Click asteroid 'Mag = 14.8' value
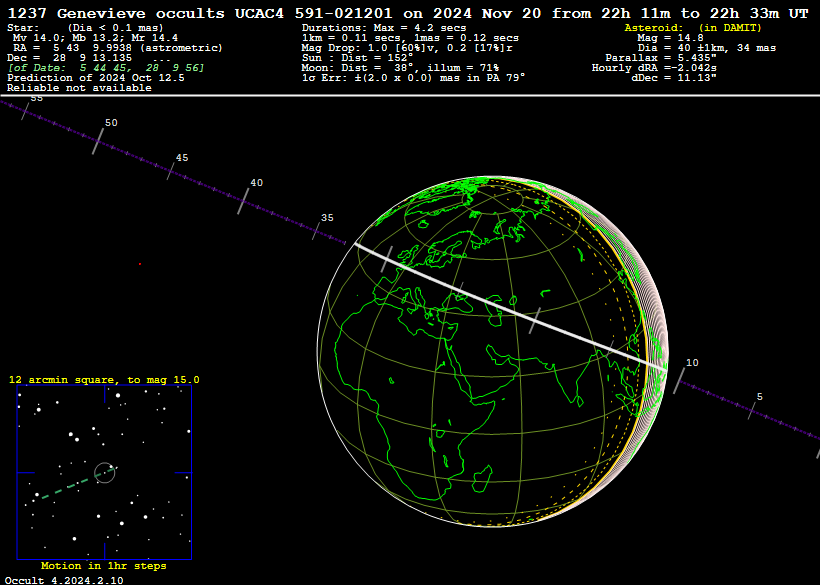The width and height of the screenshot is (820, 585). tap(670, 38)
